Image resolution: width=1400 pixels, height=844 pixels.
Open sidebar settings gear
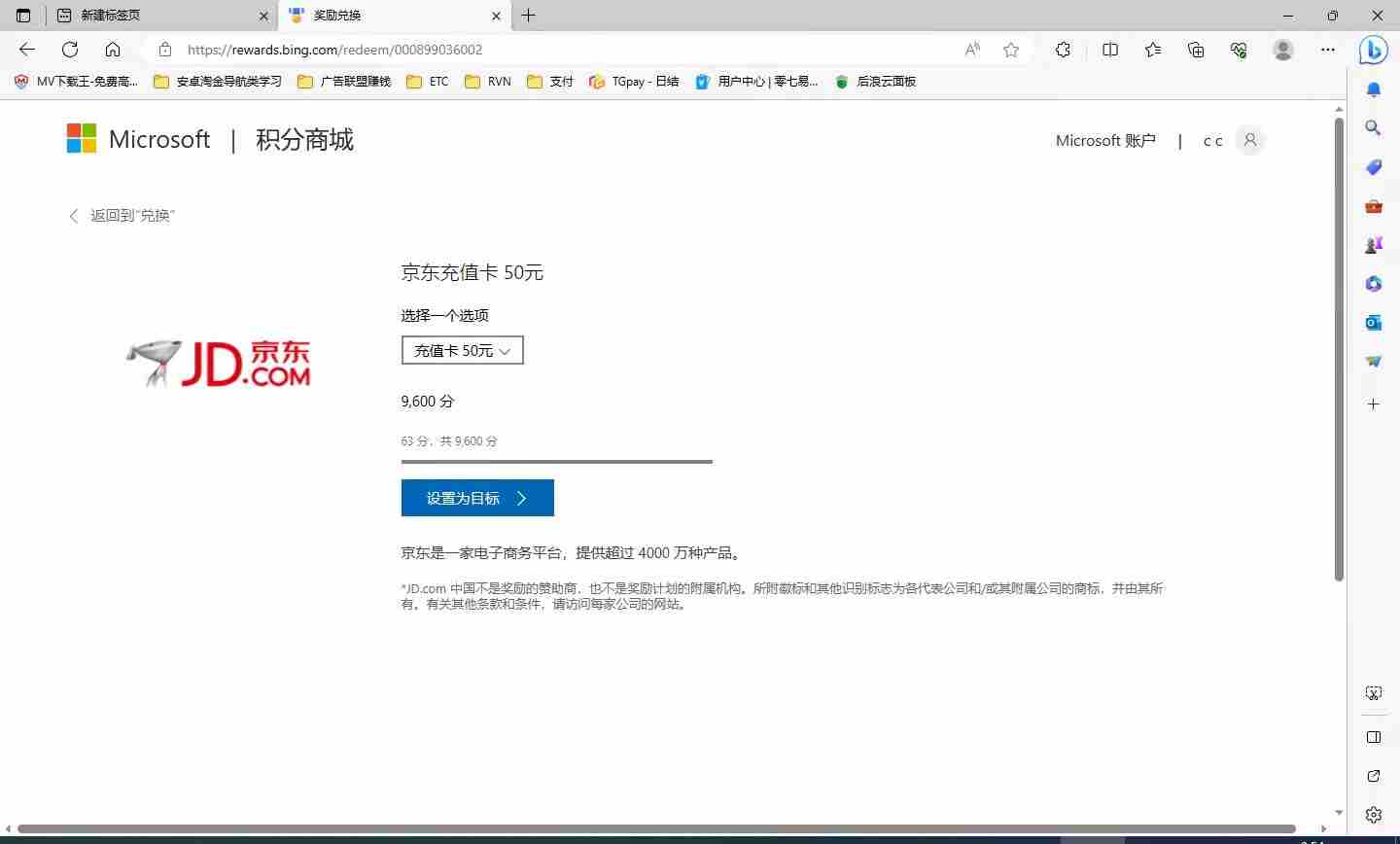click(x=1374, y=815)
